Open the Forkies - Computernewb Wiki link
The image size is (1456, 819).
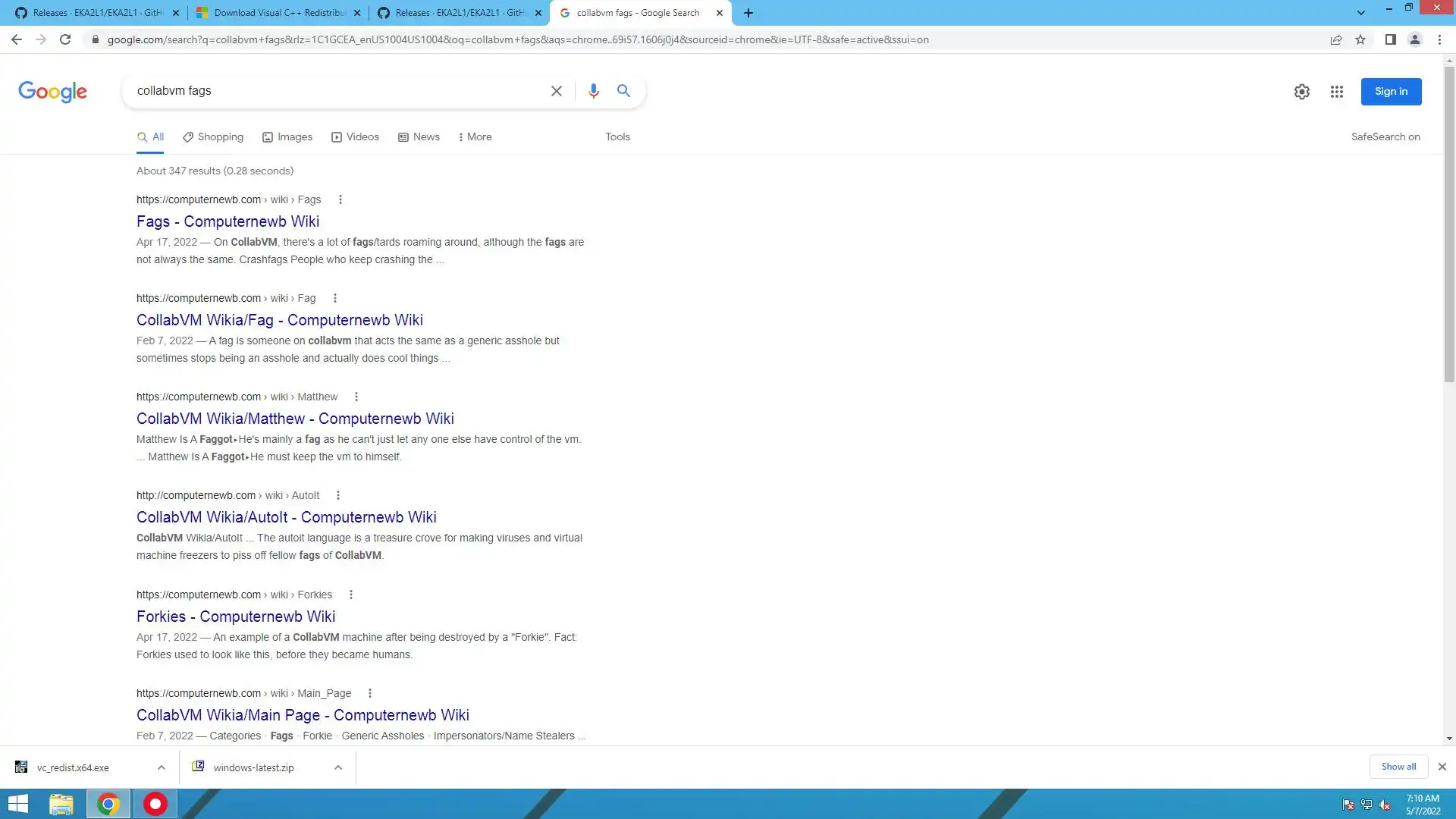pyautogui.click(x=236, y=617)
